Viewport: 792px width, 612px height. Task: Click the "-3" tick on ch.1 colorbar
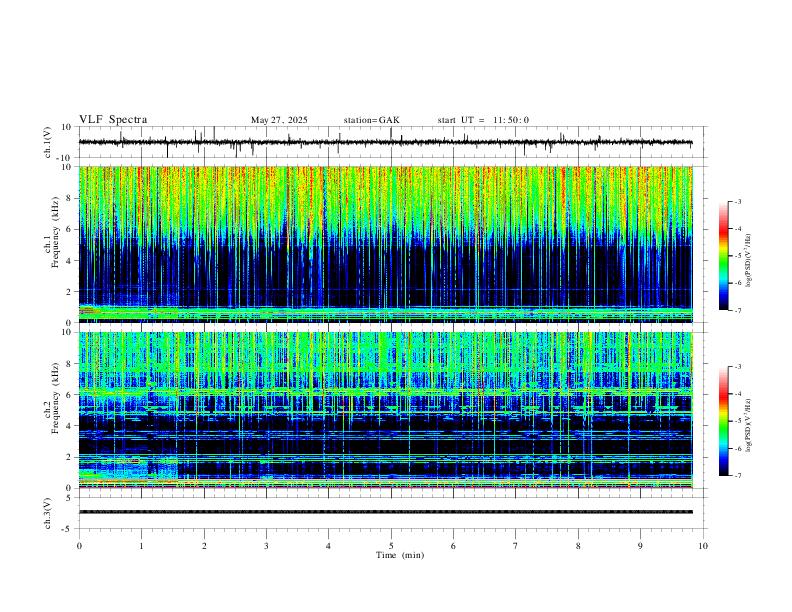738,201
